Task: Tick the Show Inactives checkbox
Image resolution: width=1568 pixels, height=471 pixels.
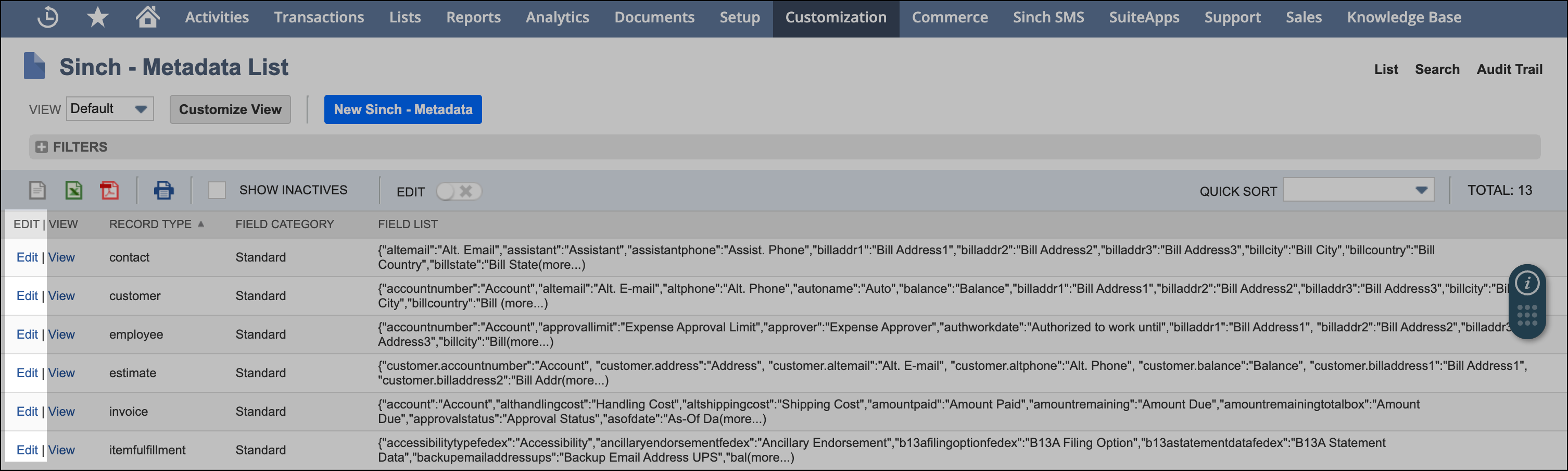Action: [217, 190]
